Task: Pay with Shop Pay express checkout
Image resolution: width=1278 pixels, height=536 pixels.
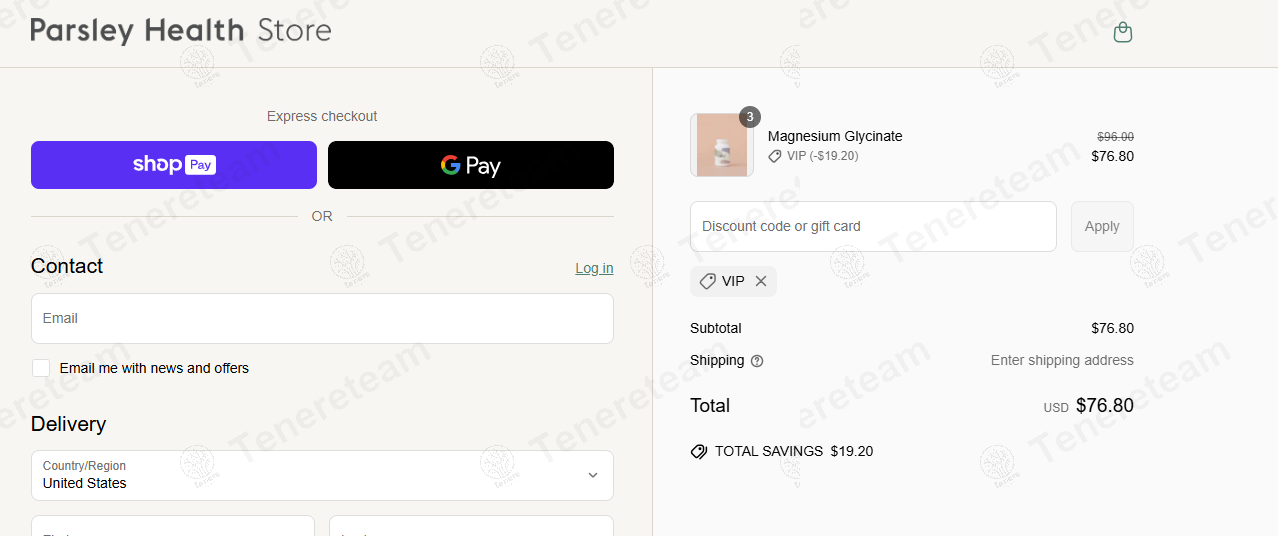Action: point(174,165)
